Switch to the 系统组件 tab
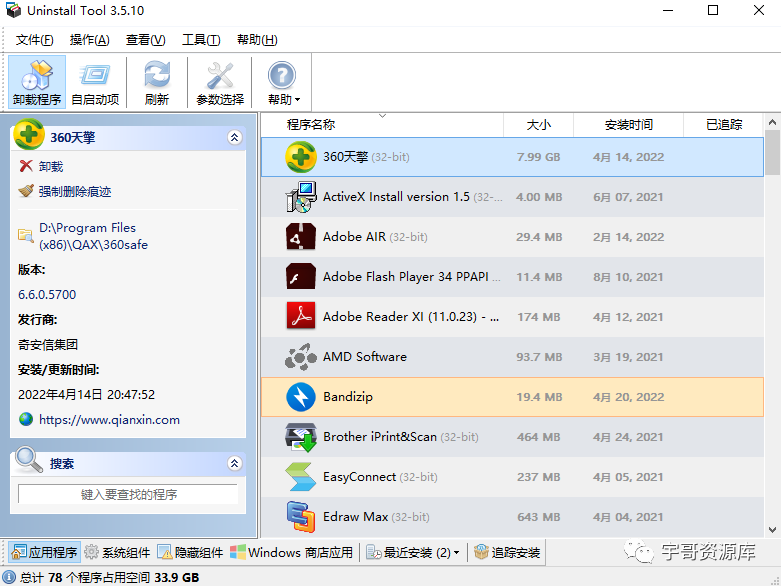 pyautogui.click(x=117, y=552)
